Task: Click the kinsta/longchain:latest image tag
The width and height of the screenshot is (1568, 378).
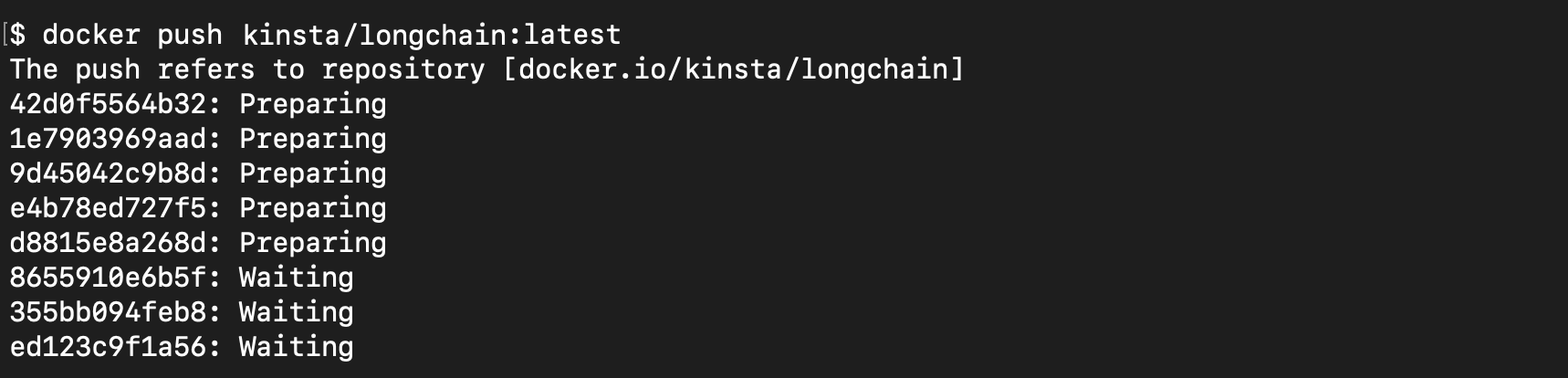Action: click(432, 35)
